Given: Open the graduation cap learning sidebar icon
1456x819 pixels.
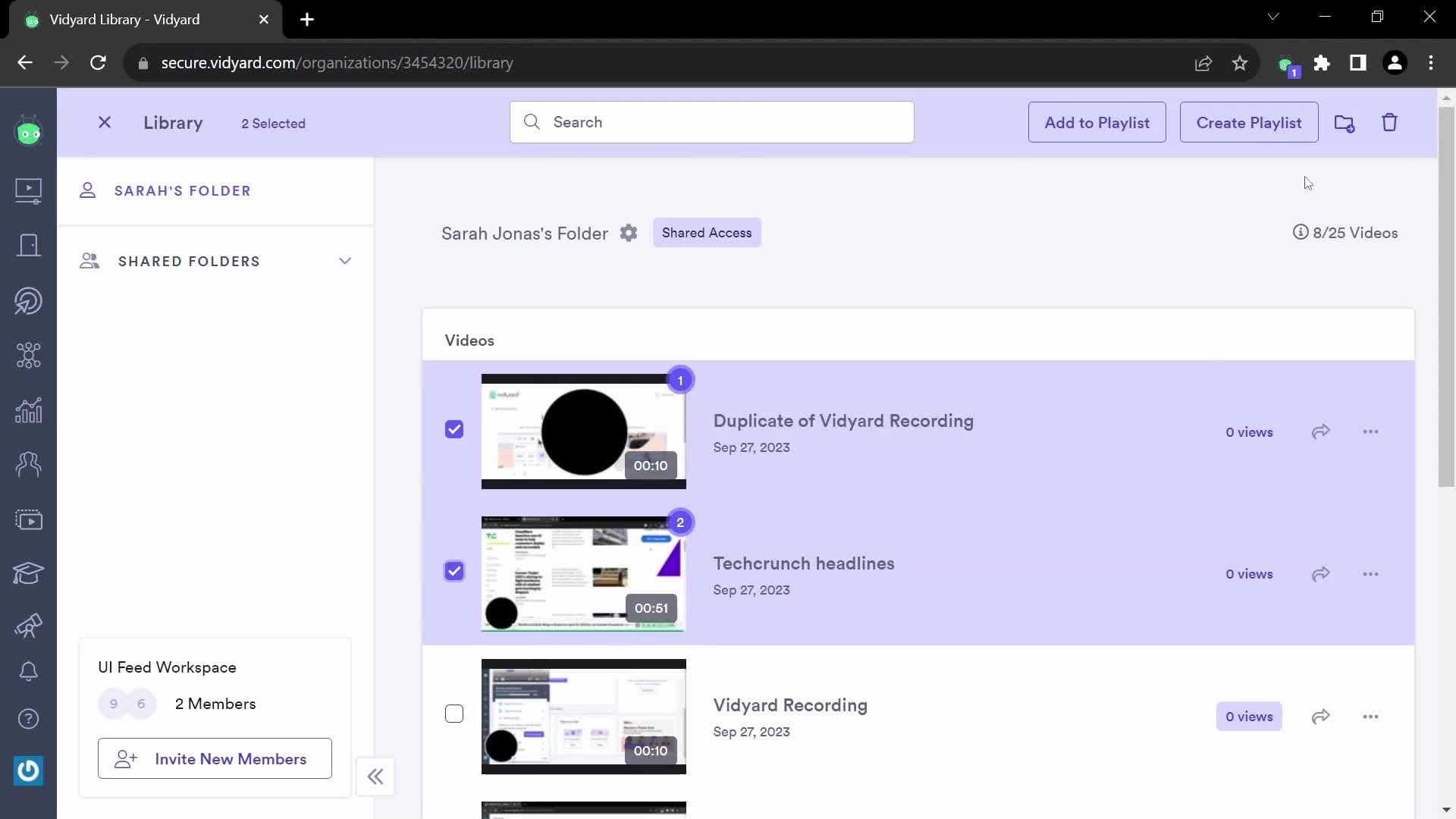Looking at the screenshot, I should (29, 573).
